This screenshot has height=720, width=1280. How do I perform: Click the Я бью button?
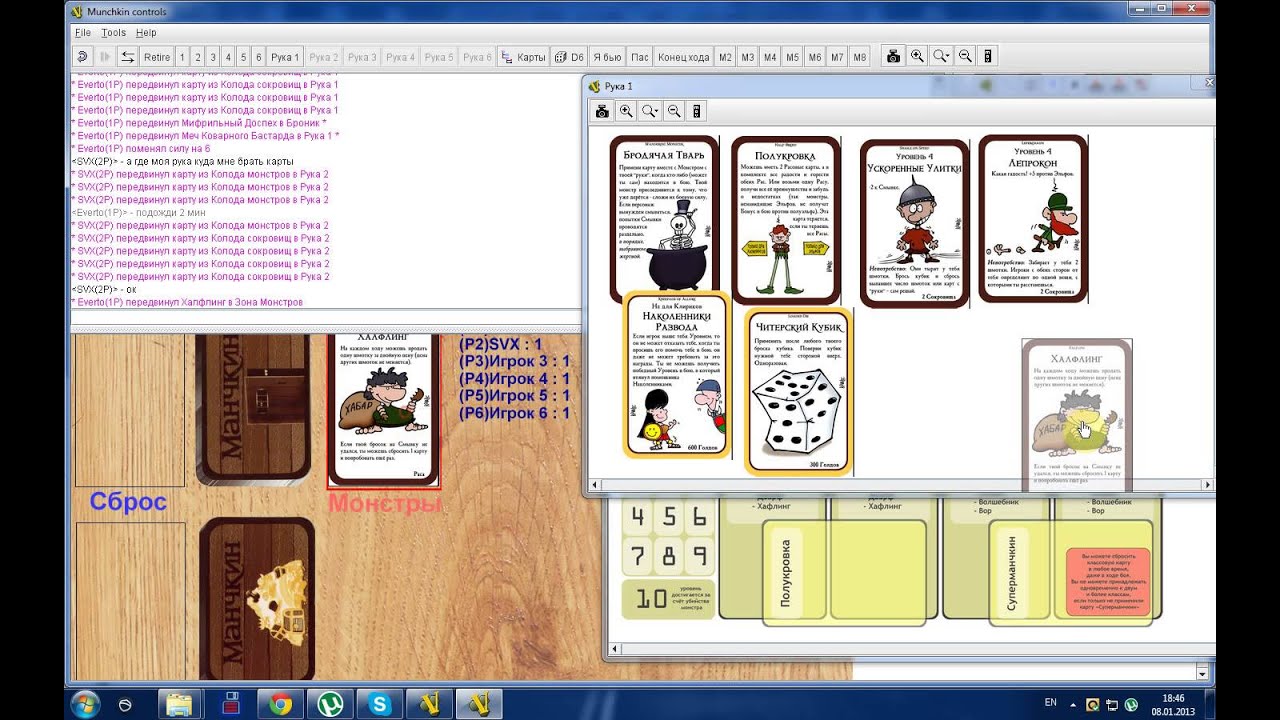click(606, 57)
